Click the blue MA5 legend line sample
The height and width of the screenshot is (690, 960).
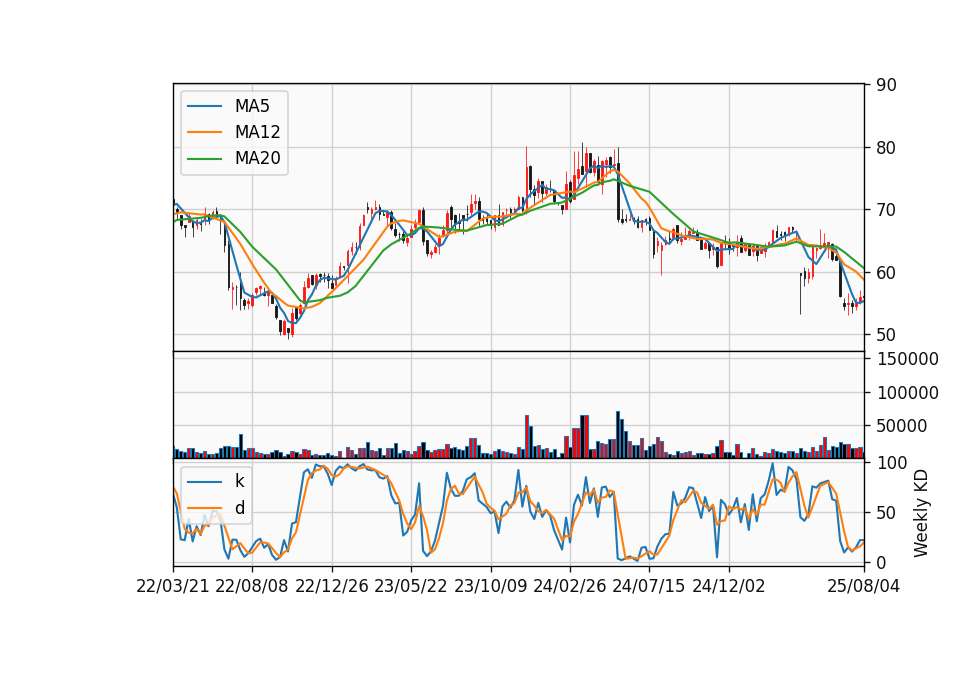pyautogui.click(x=204, y=107)
